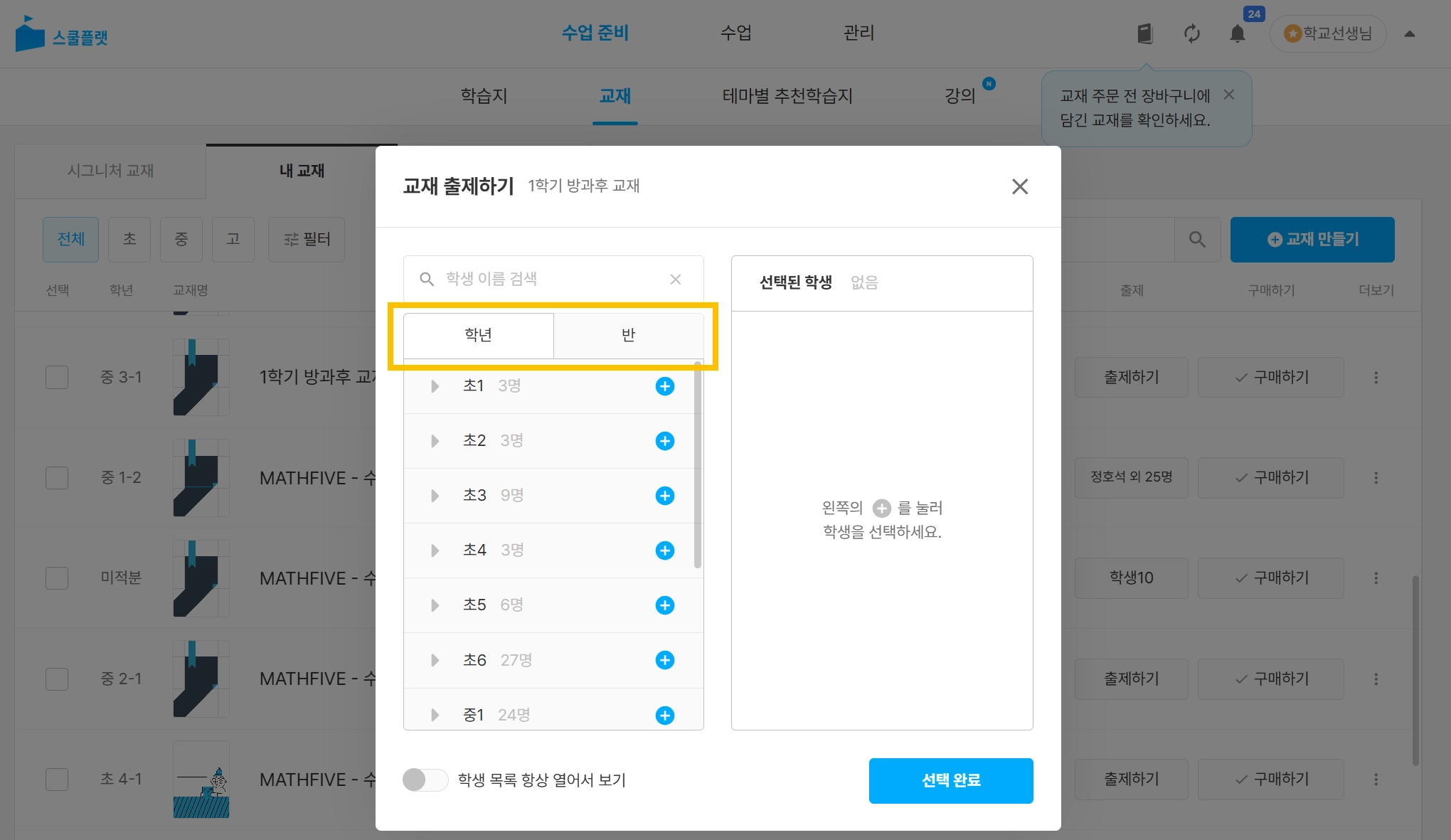
Task: Clear the student search with X icon
Action: (x=675, y=280)
